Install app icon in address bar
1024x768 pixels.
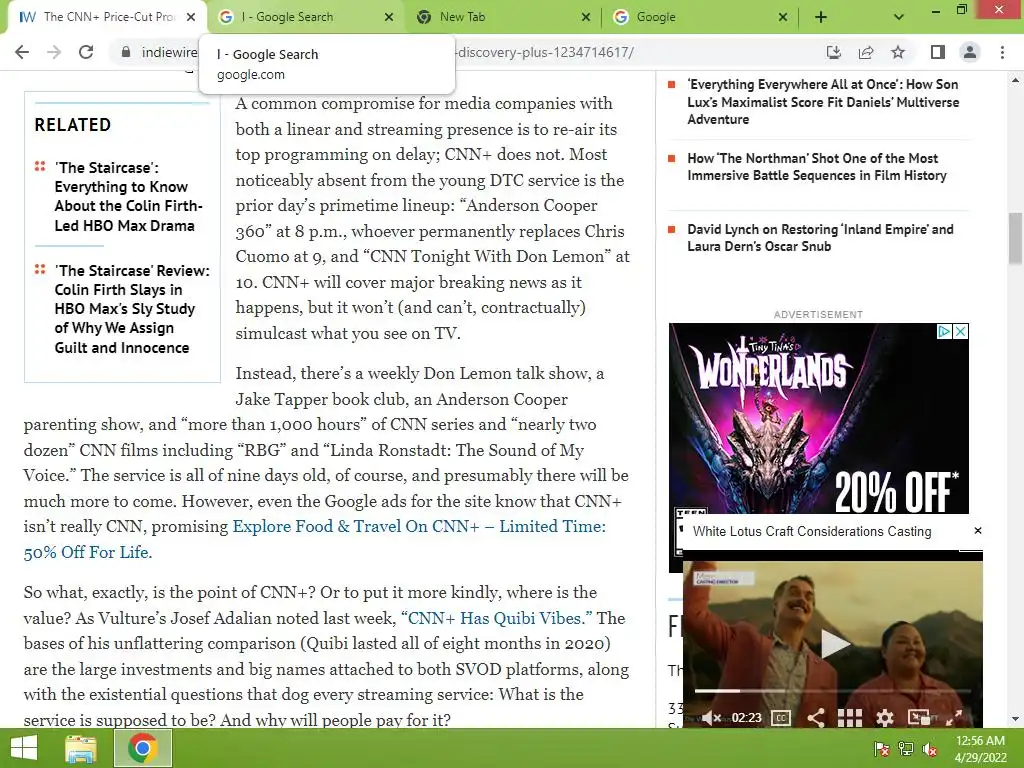(x=833, y=52)
